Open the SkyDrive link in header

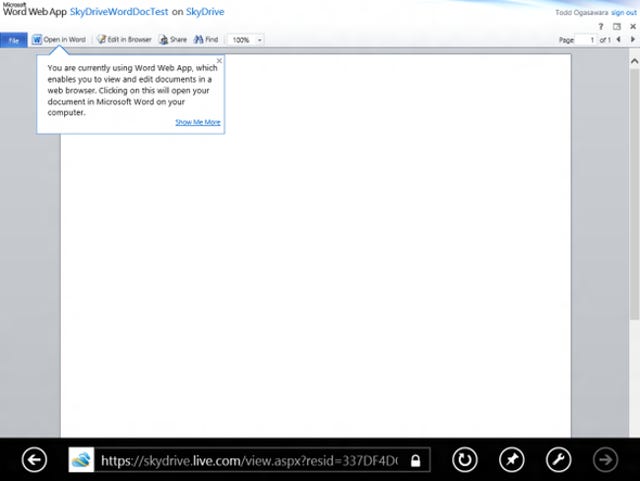[205, 12]
